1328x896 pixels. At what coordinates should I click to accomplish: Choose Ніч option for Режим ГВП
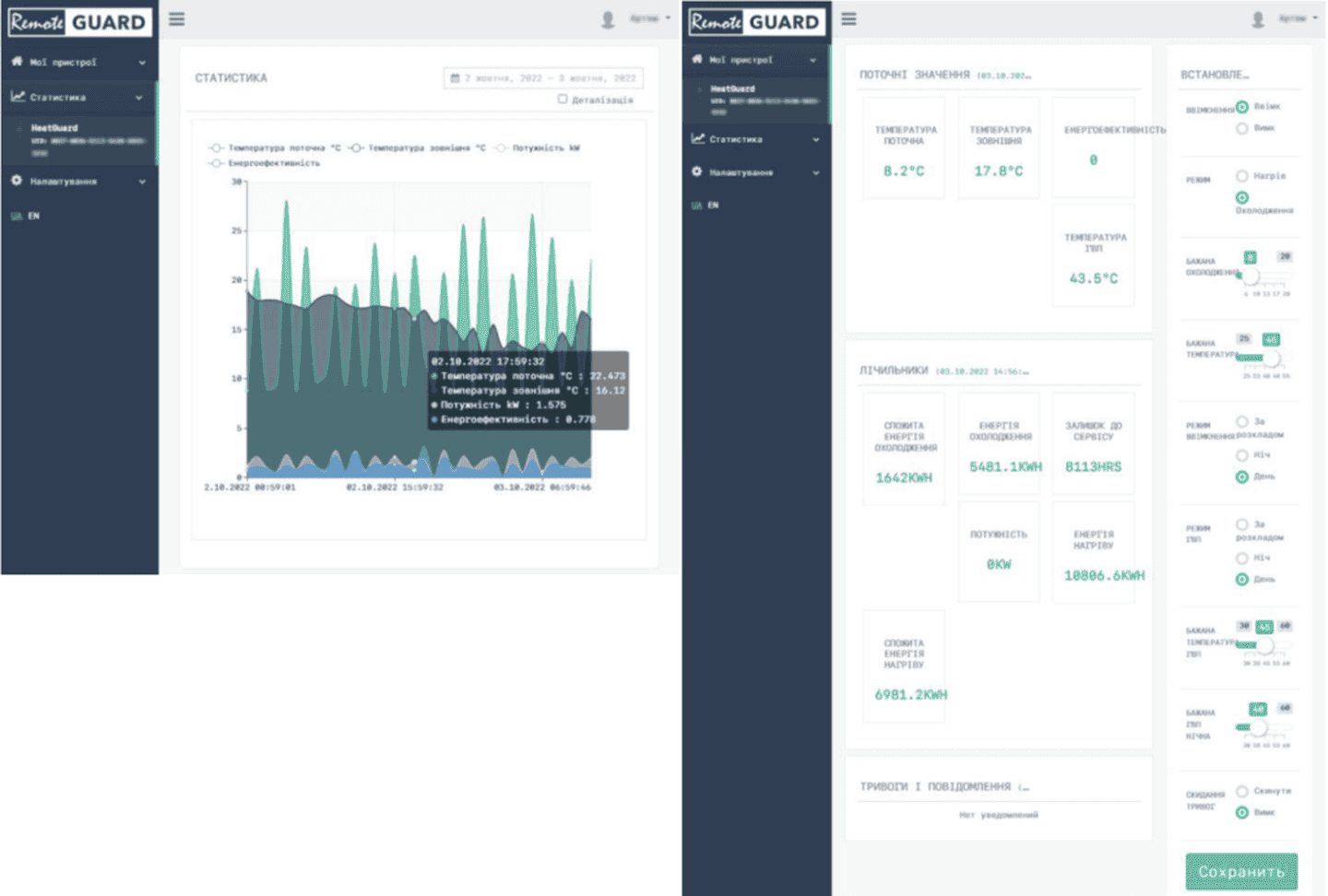1242,558
